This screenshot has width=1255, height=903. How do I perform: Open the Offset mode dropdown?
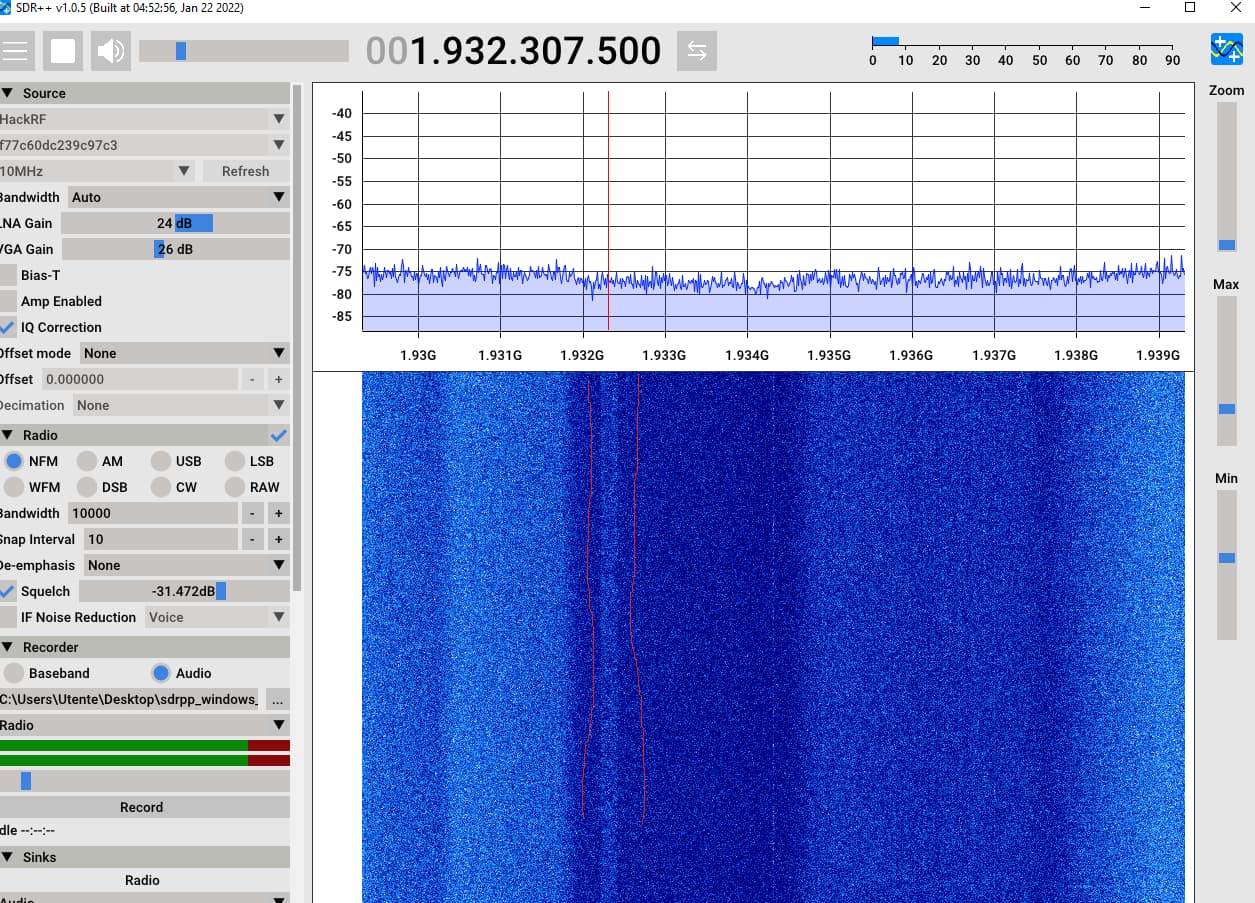click(184, 353)
